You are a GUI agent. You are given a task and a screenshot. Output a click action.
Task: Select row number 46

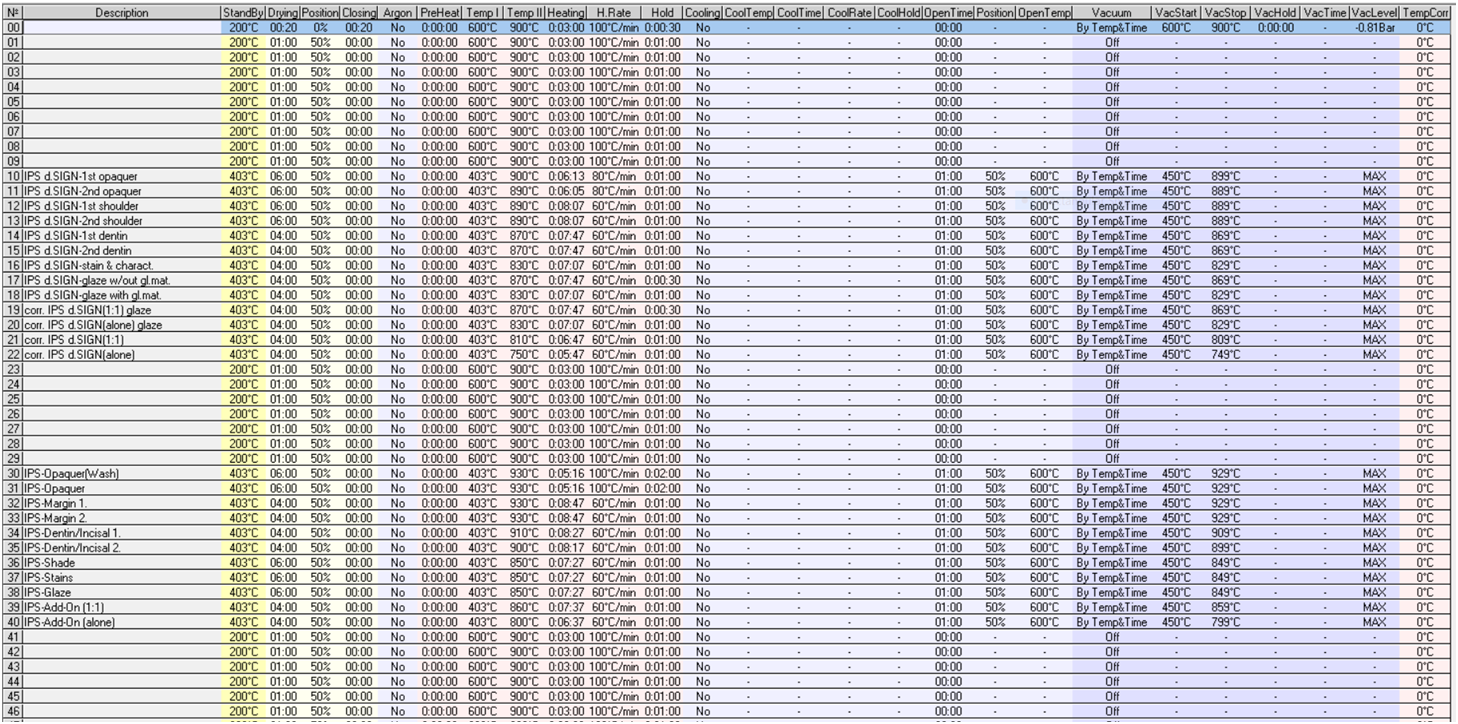click(x=13, y=710)
